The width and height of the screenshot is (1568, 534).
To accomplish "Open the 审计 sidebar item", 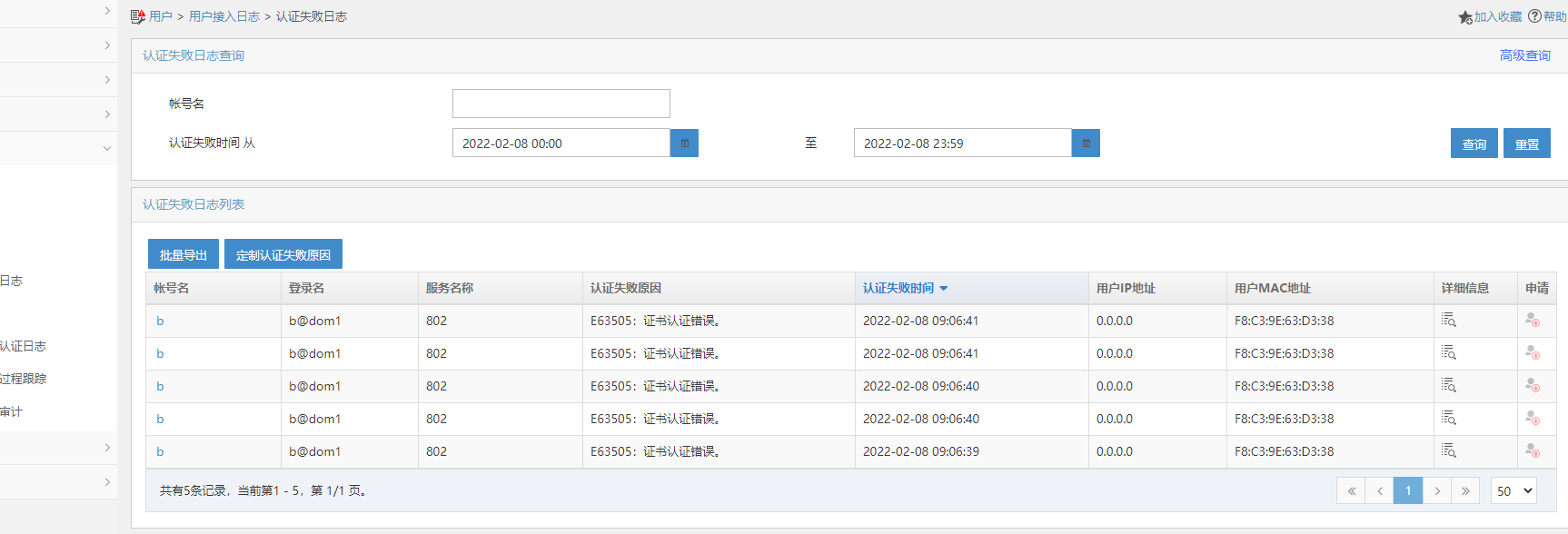I will (x=11, y=411).
